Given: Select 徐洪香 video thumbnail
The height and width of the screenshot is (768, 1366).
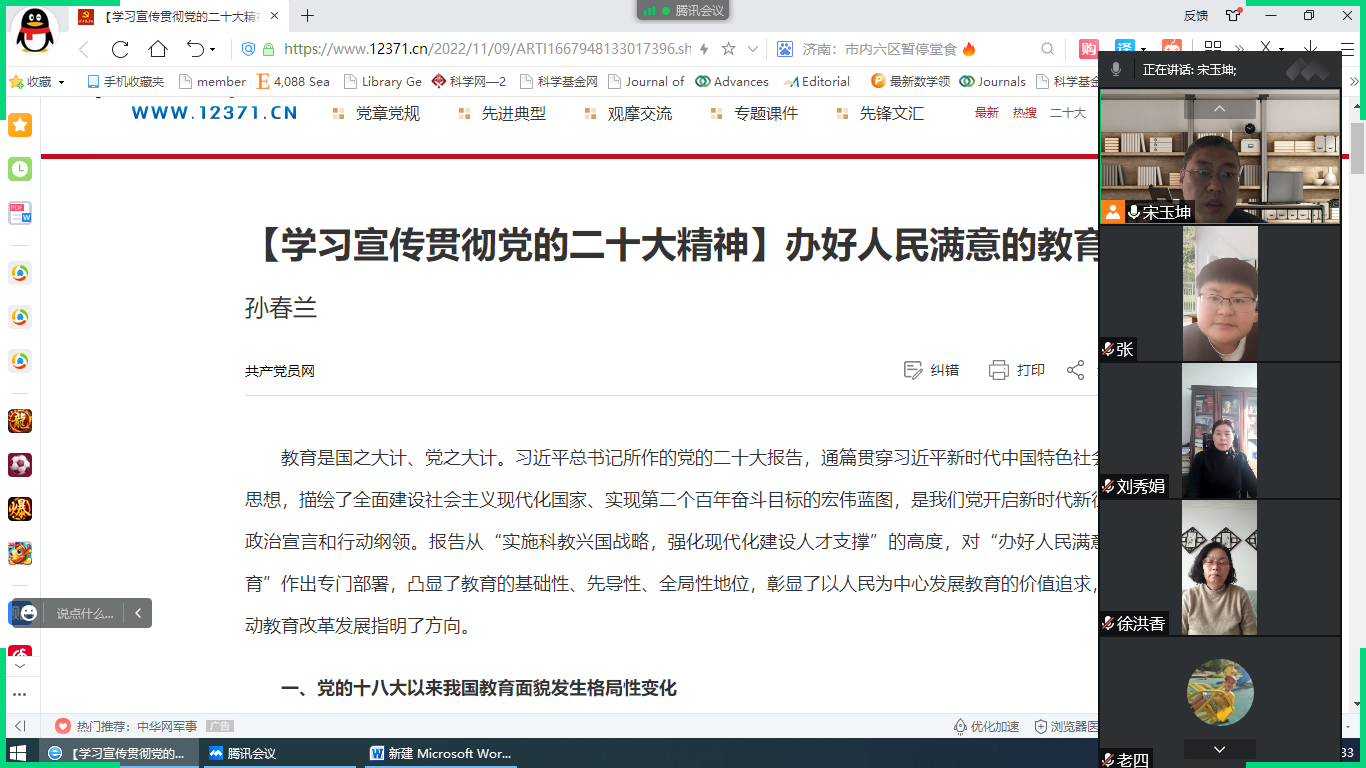Looking at the screenshot, I should [x=1220, y=567].
